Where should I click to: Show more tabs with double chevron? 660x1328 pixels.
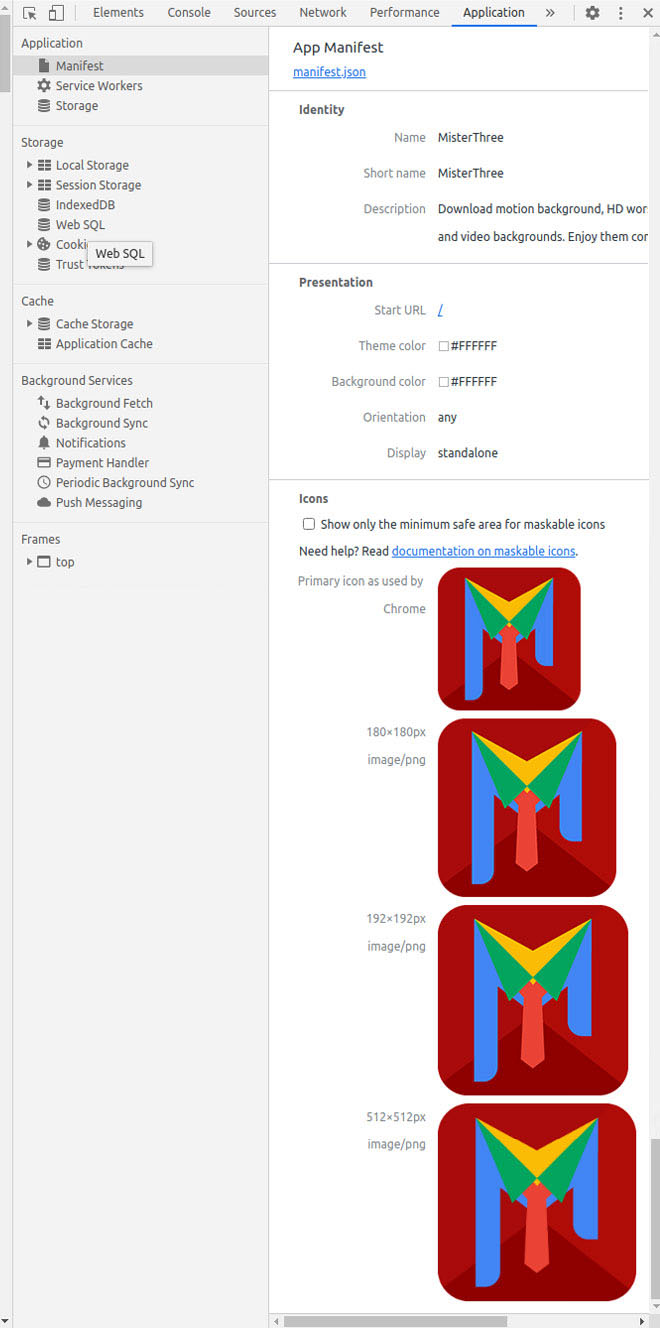pos(550,13)
